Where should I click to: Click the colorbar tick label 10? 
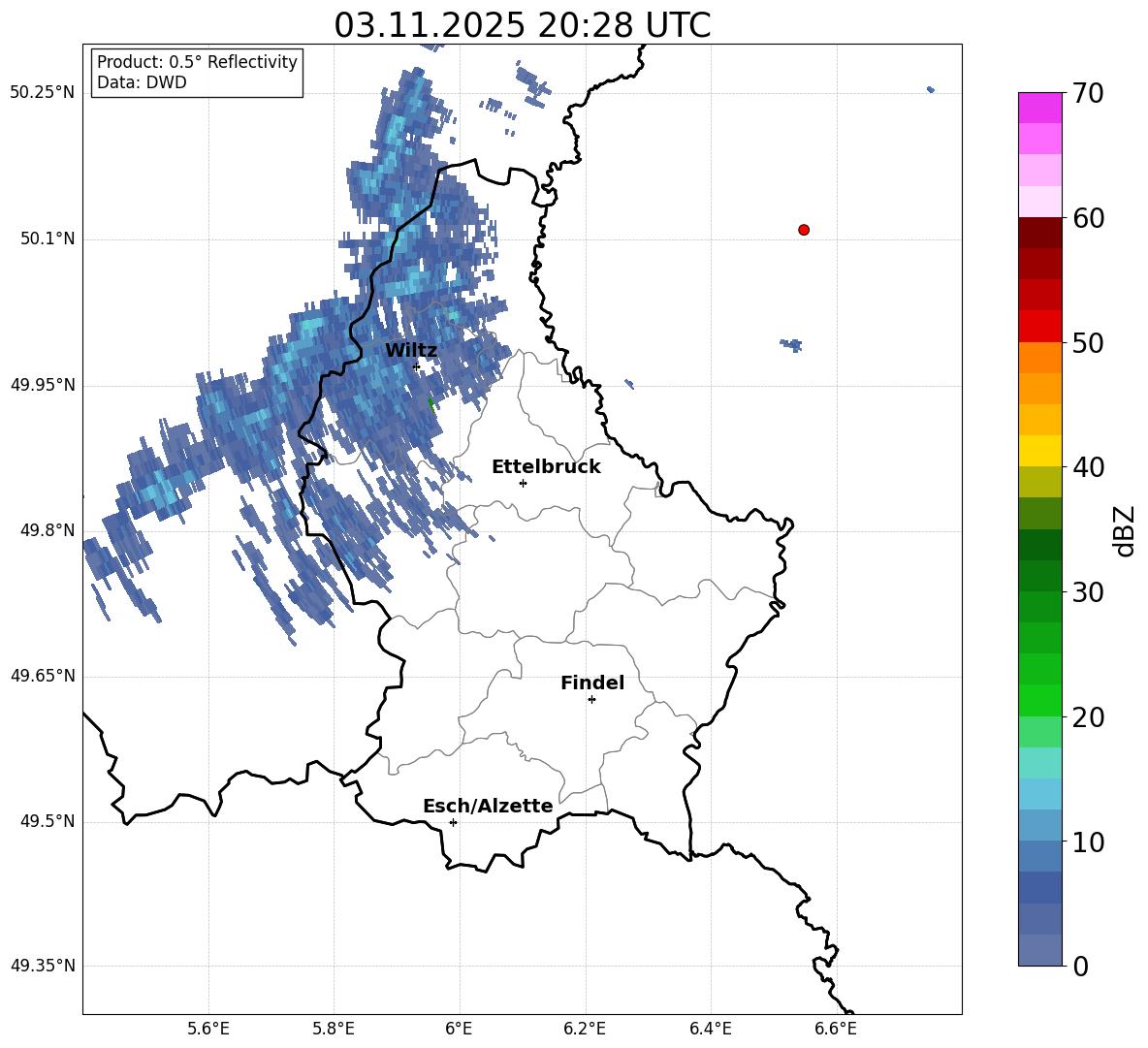click(x=1088, y=842)
